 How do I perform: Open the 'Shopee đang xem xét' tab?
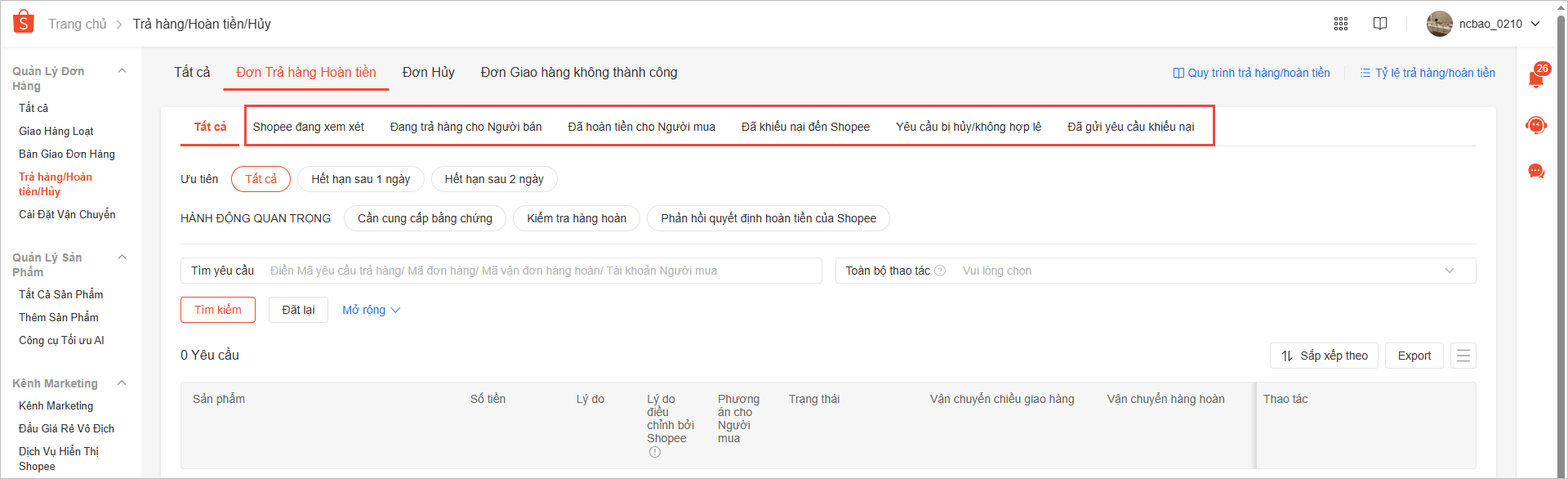click(x=308, y=127)
